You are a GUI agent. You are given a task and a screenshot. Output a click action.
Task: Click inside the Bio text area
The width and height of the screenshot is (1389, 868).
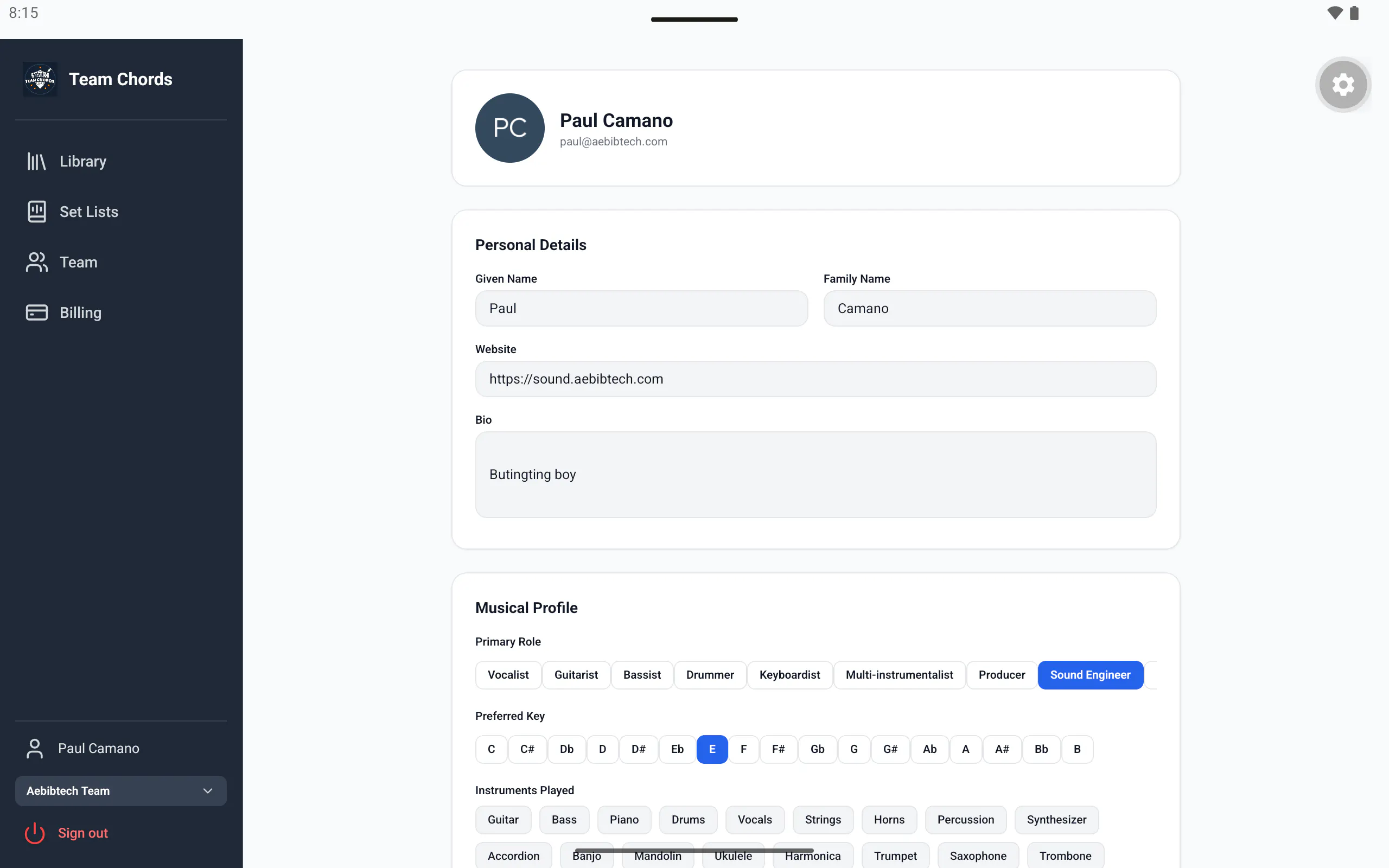815,475
